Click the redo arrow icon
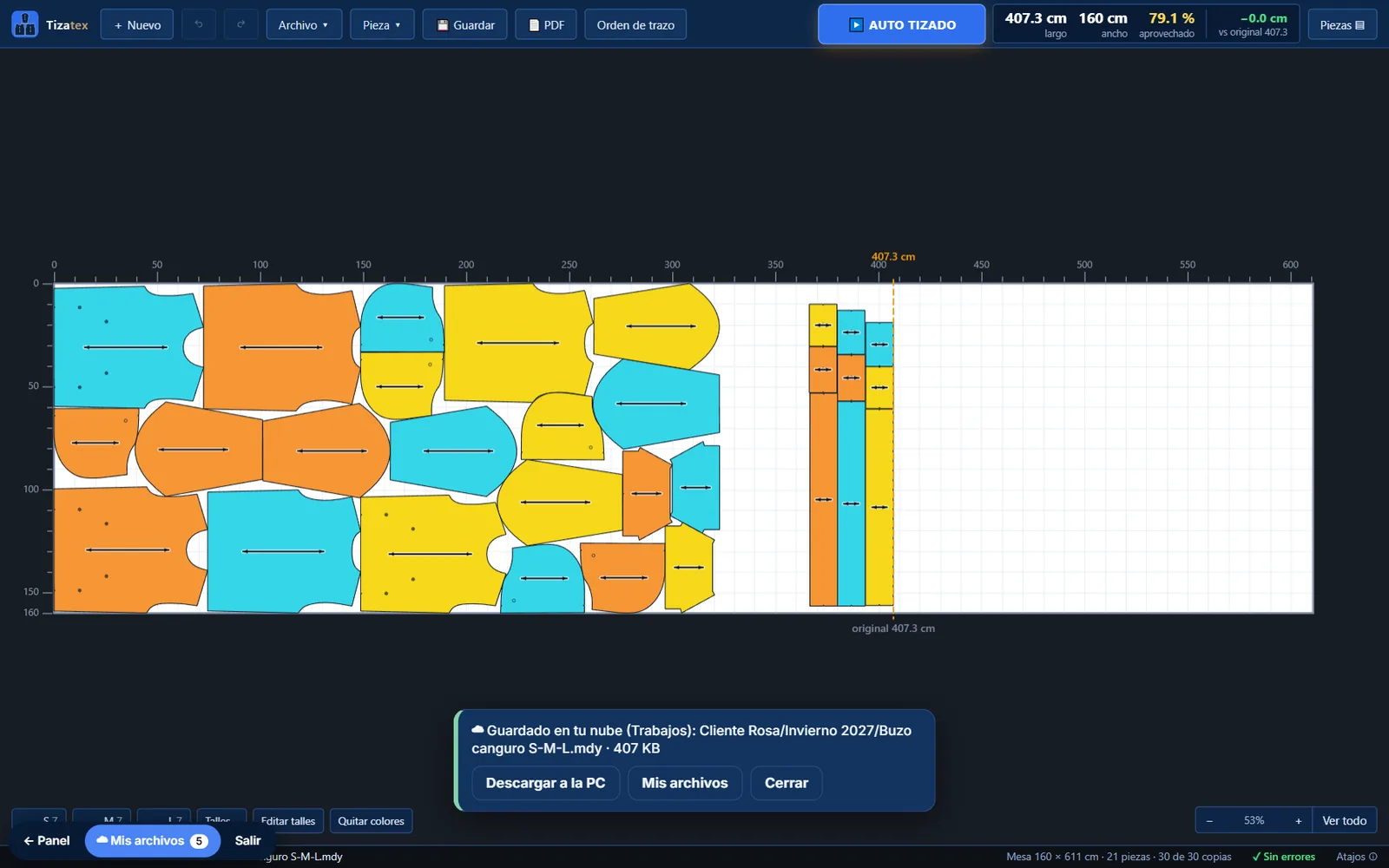The height and width of the screenshot is (868, 1389). click(x=241, y=24)
